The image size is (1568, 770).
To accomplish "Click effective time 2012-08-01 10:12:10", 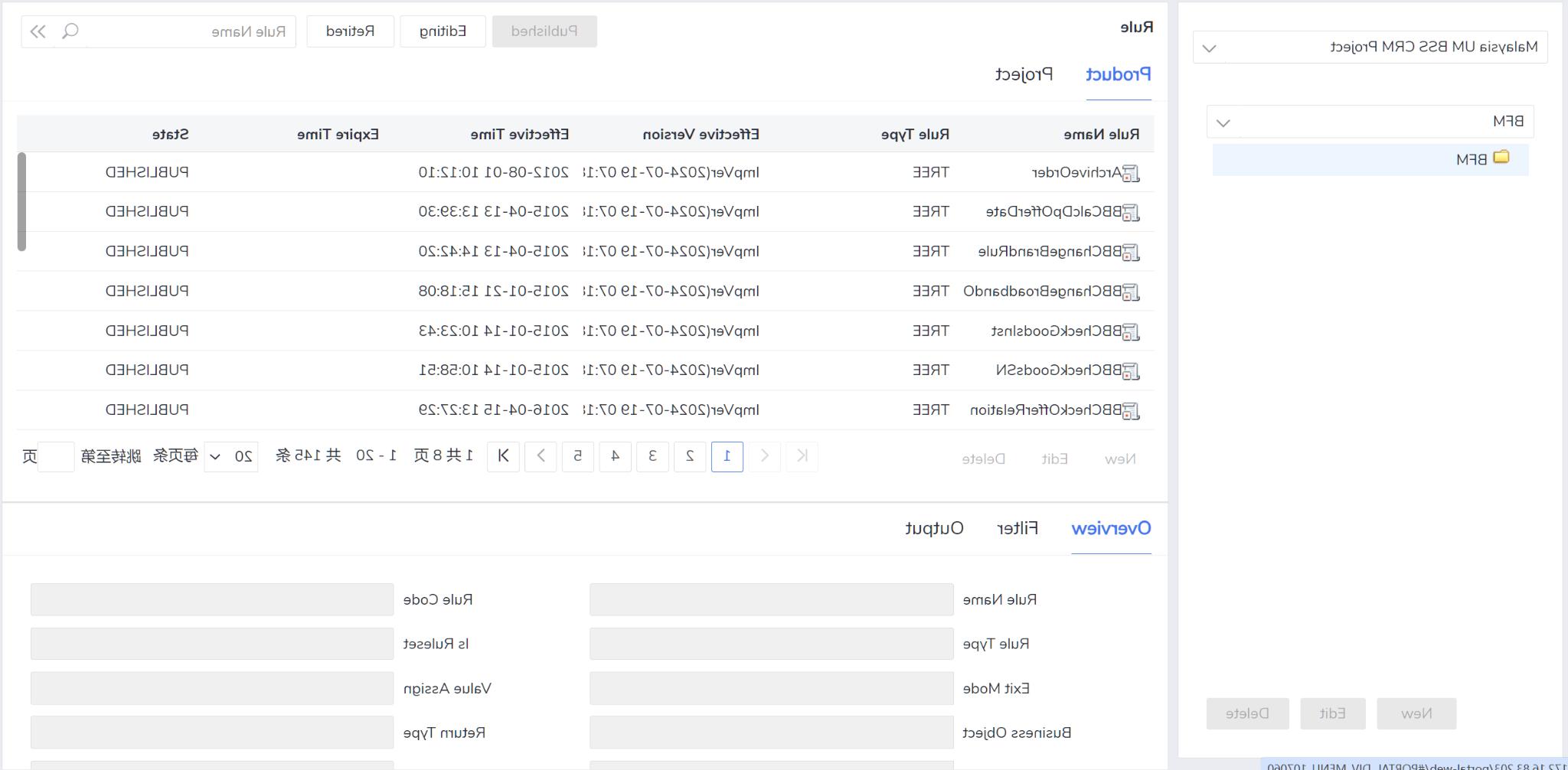I will pyautogui.click(x=493, y=173).
